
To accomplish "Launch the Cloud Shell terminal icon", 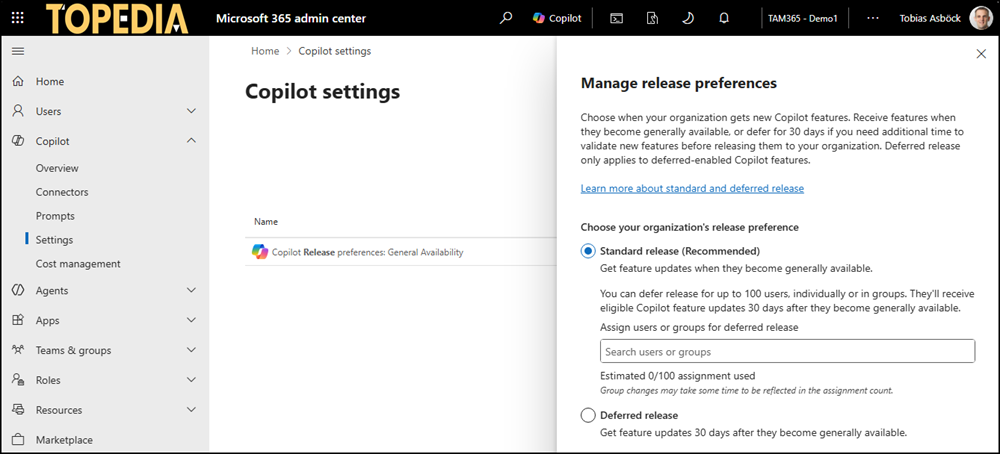I will (x=616, y=18).
